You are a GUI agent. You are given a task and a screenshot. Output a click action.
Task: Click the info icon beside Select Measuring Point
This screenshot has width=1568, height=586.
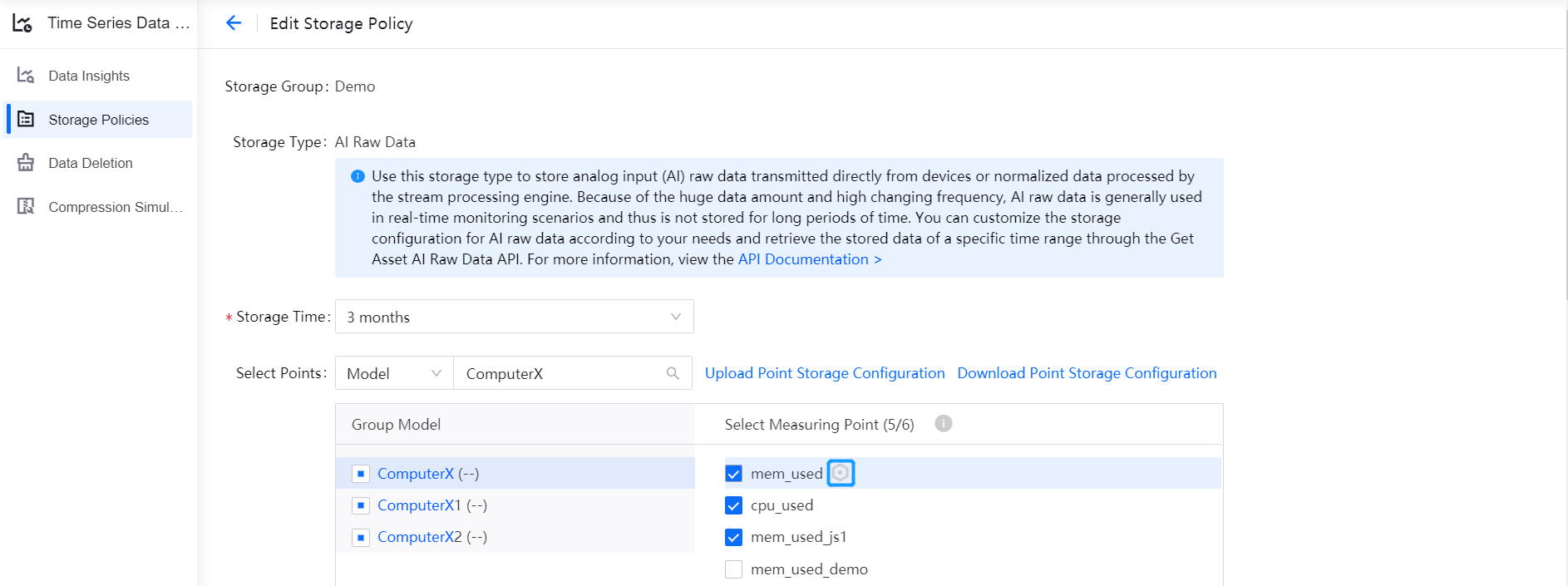click(x=943, y=423)
